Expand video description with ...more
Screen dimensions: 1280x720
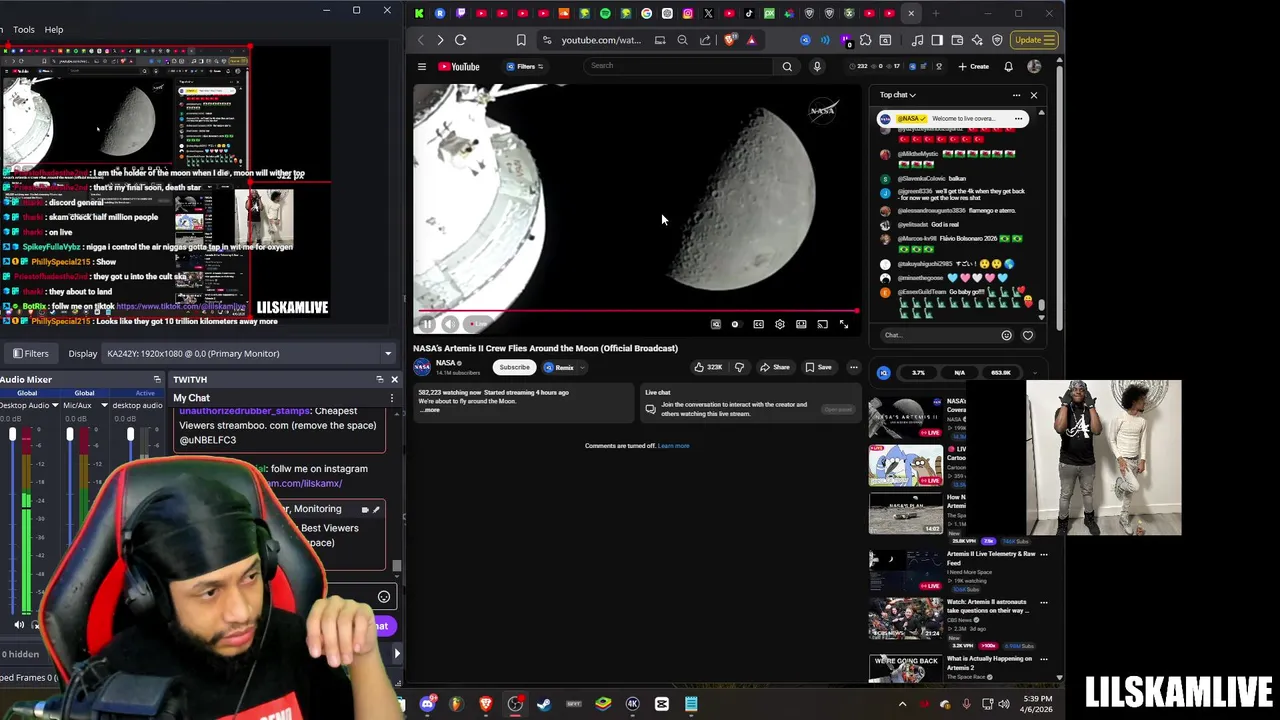pos(430,410)
